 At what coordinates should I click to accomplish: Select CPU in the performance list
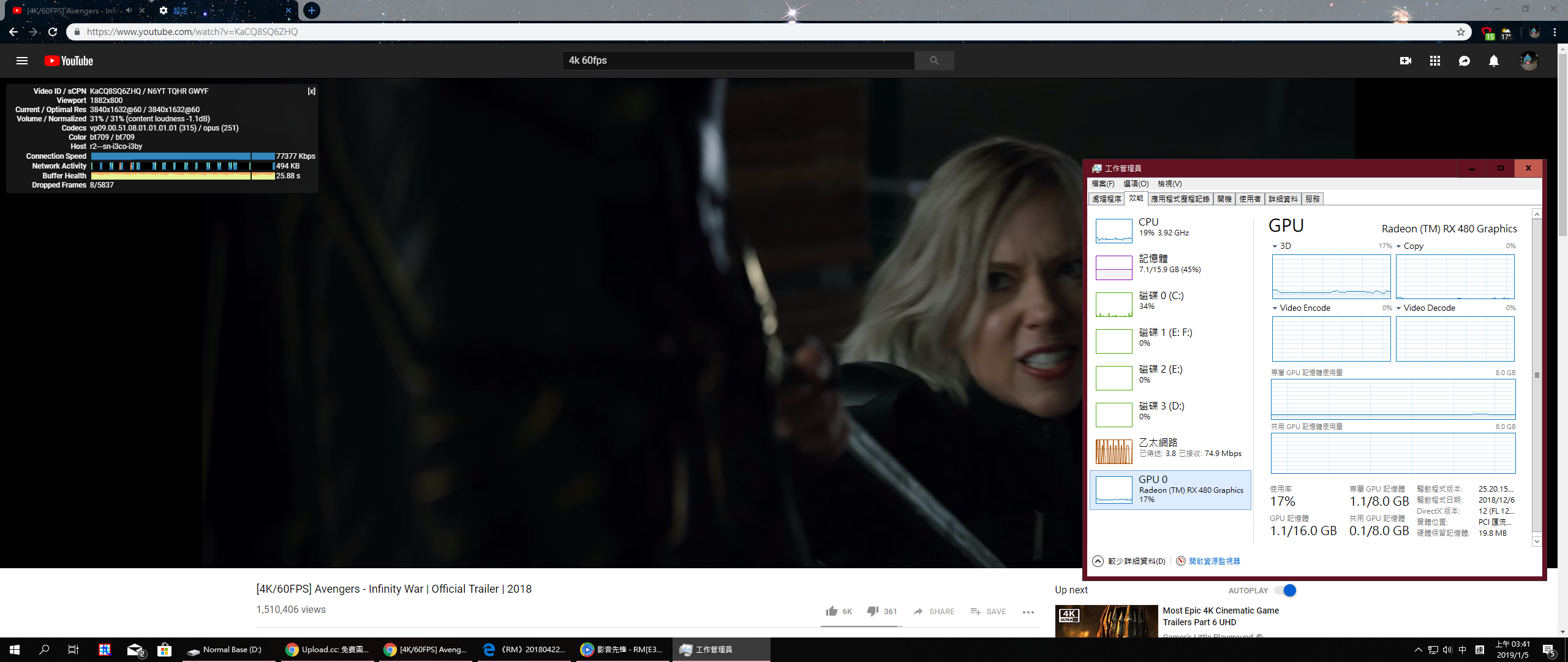pos(1170,230)
